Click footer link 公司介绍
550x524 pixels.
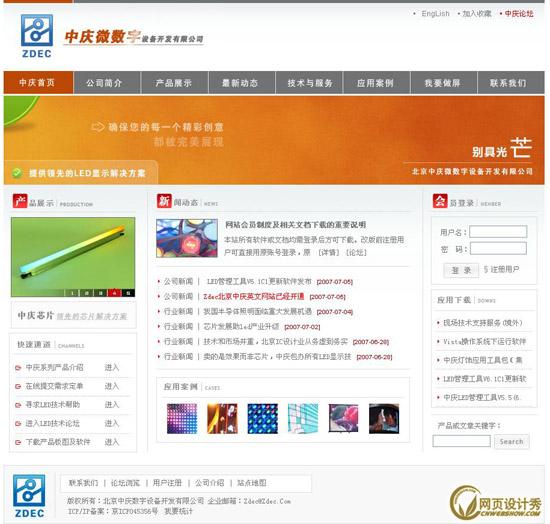point(209,483)
